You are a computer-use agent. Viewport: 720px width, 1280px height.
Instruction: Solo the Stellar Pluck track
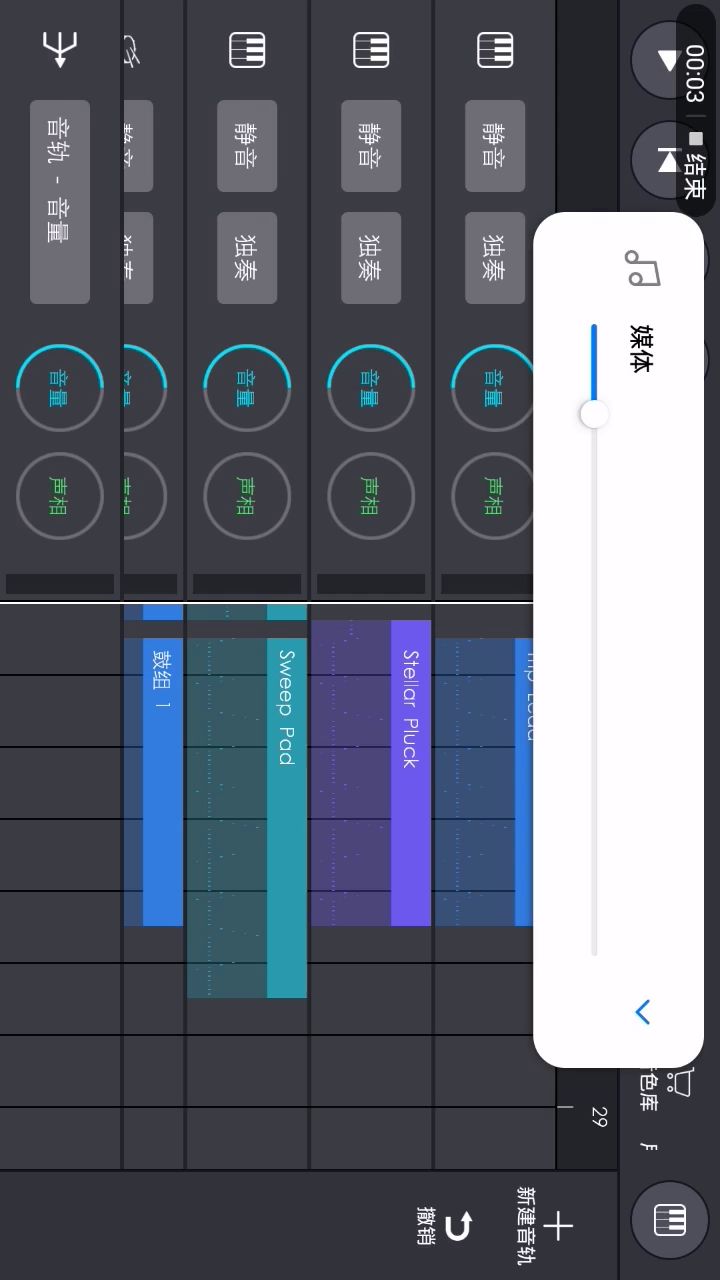point(371,258)
